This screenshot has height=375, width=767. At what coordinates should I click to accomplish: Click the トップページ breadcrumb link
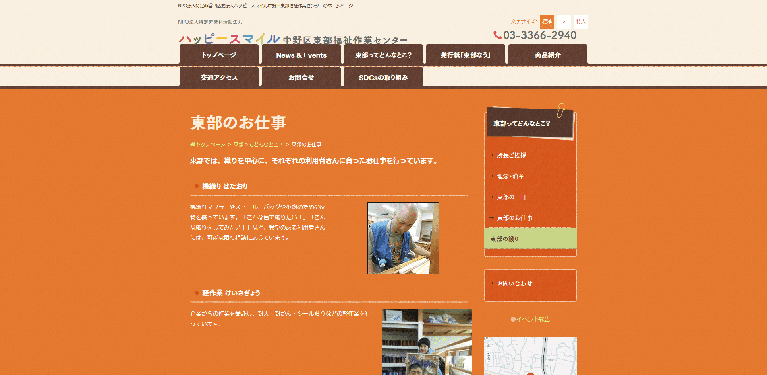tap(210, 145)
